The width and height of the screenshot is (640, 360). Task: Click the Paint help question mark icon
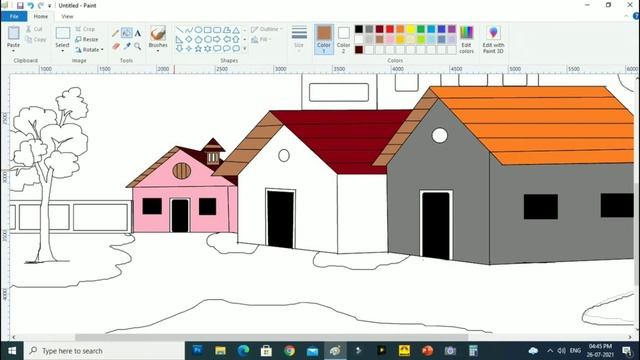636,16
